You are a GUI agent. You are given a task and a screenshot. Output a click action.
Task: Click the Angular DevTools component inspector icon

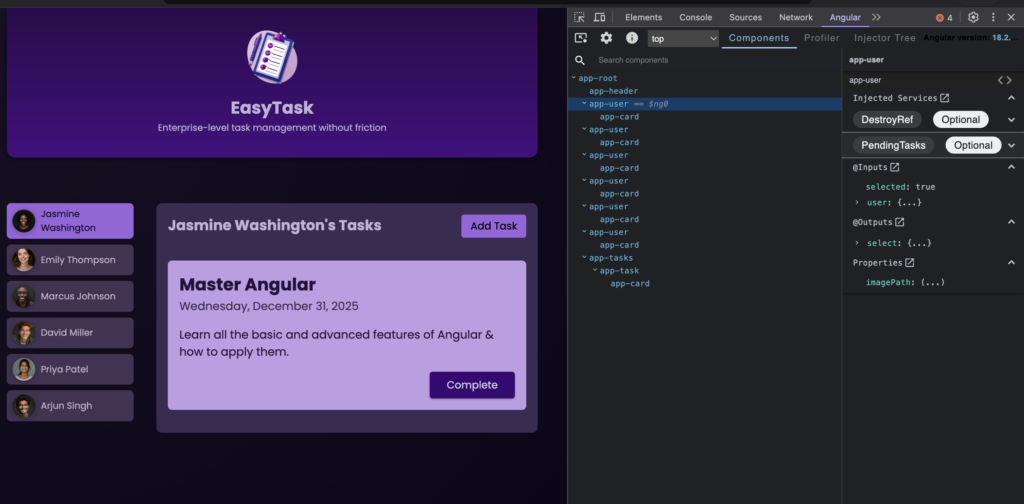(581, 38)
